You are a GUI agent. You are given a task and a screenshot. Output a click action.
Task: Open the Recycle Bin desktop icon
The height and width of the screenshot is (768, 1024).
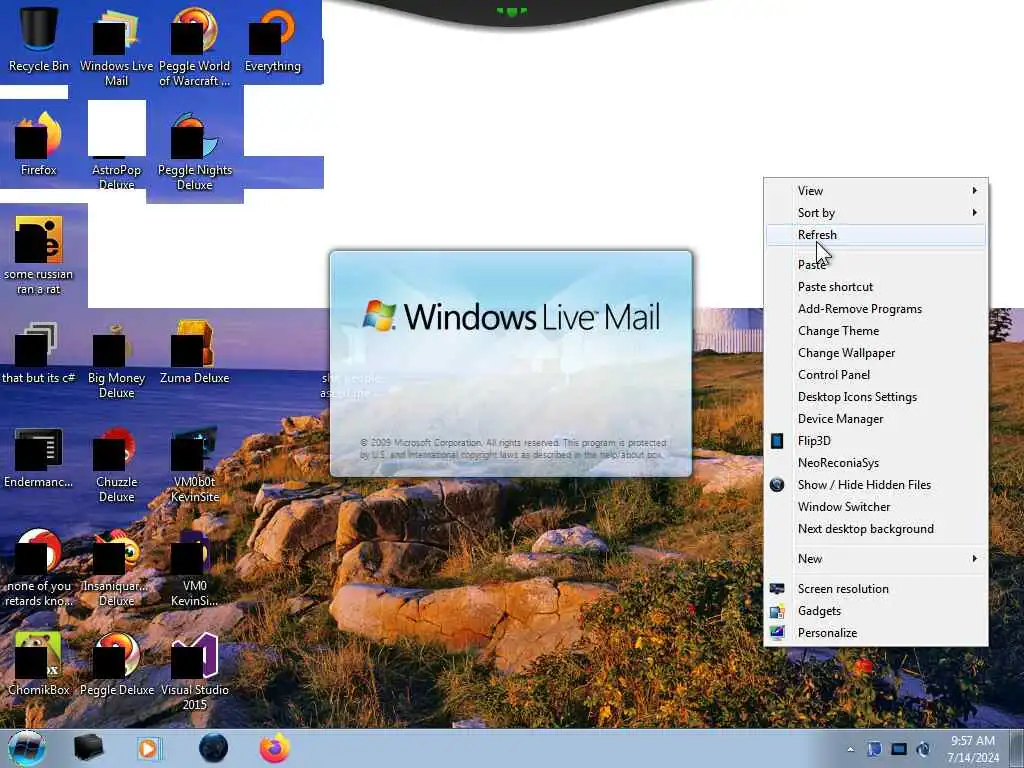coord(39,39)
